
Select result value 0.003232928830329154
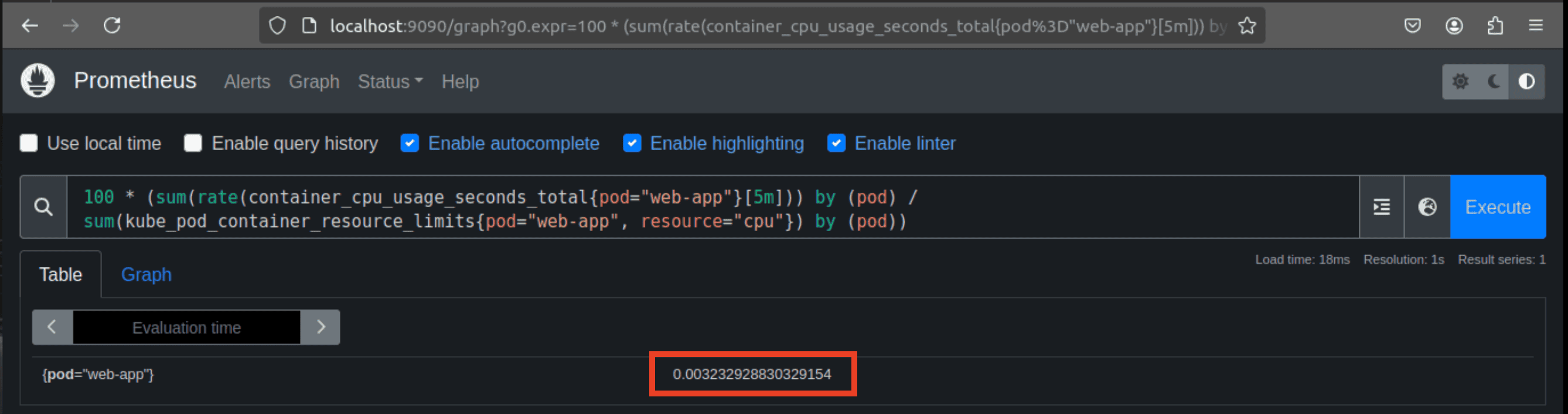[752, 375]
